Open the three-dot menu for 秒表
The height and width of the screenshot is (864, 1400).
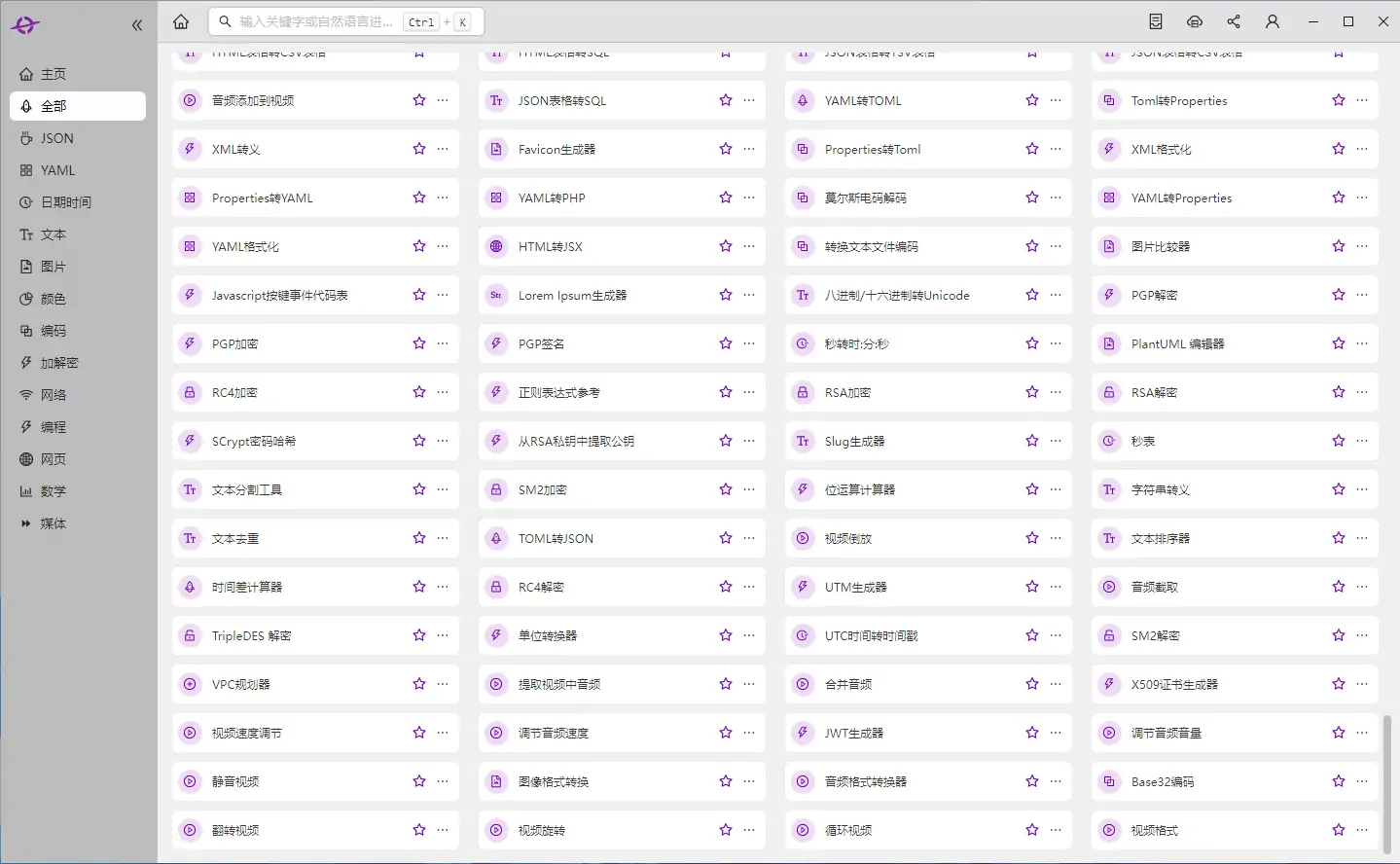pos(1362,441)
